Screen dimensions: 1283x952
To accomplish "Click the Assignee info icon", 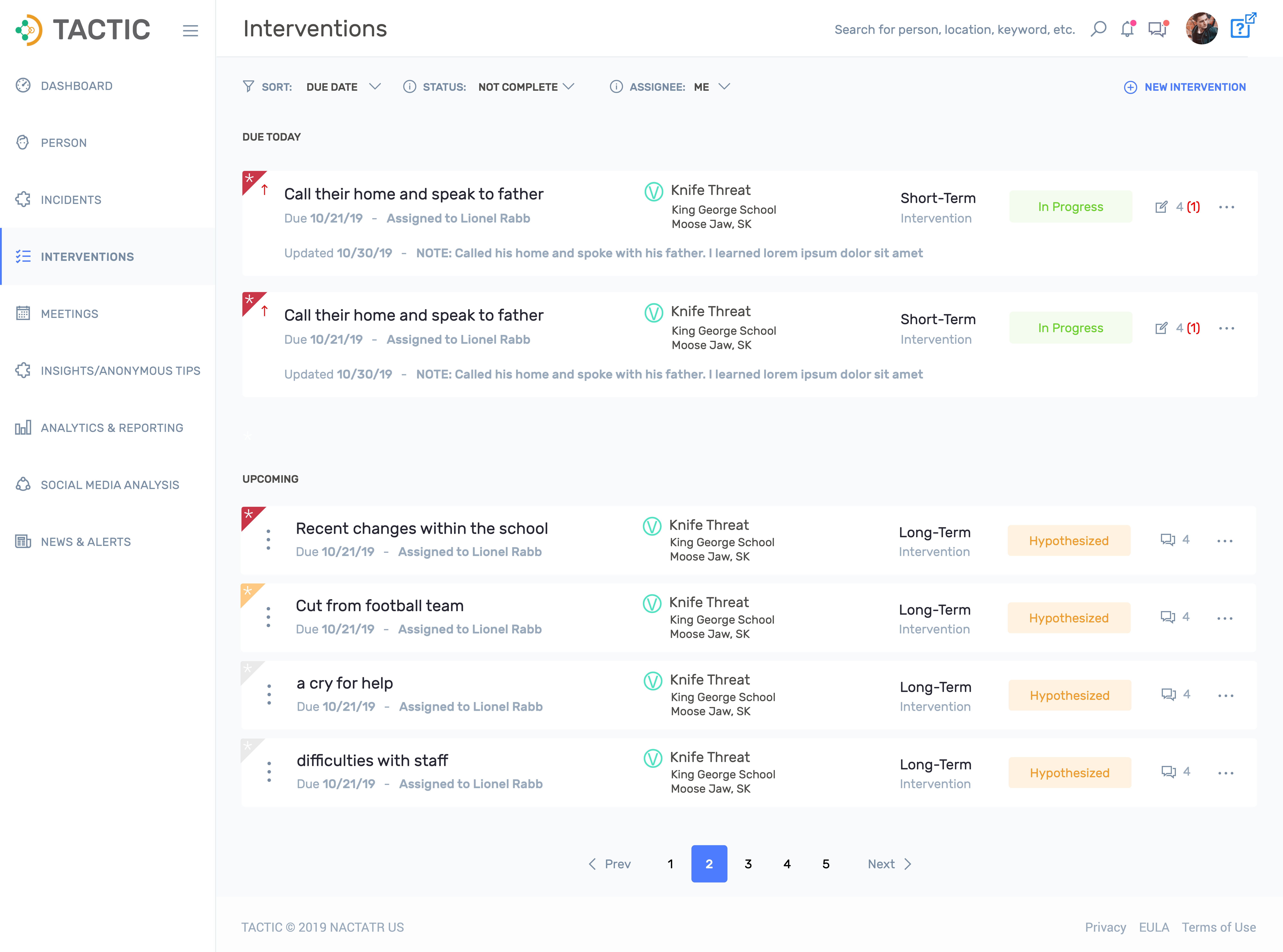I will coord(616,86).
